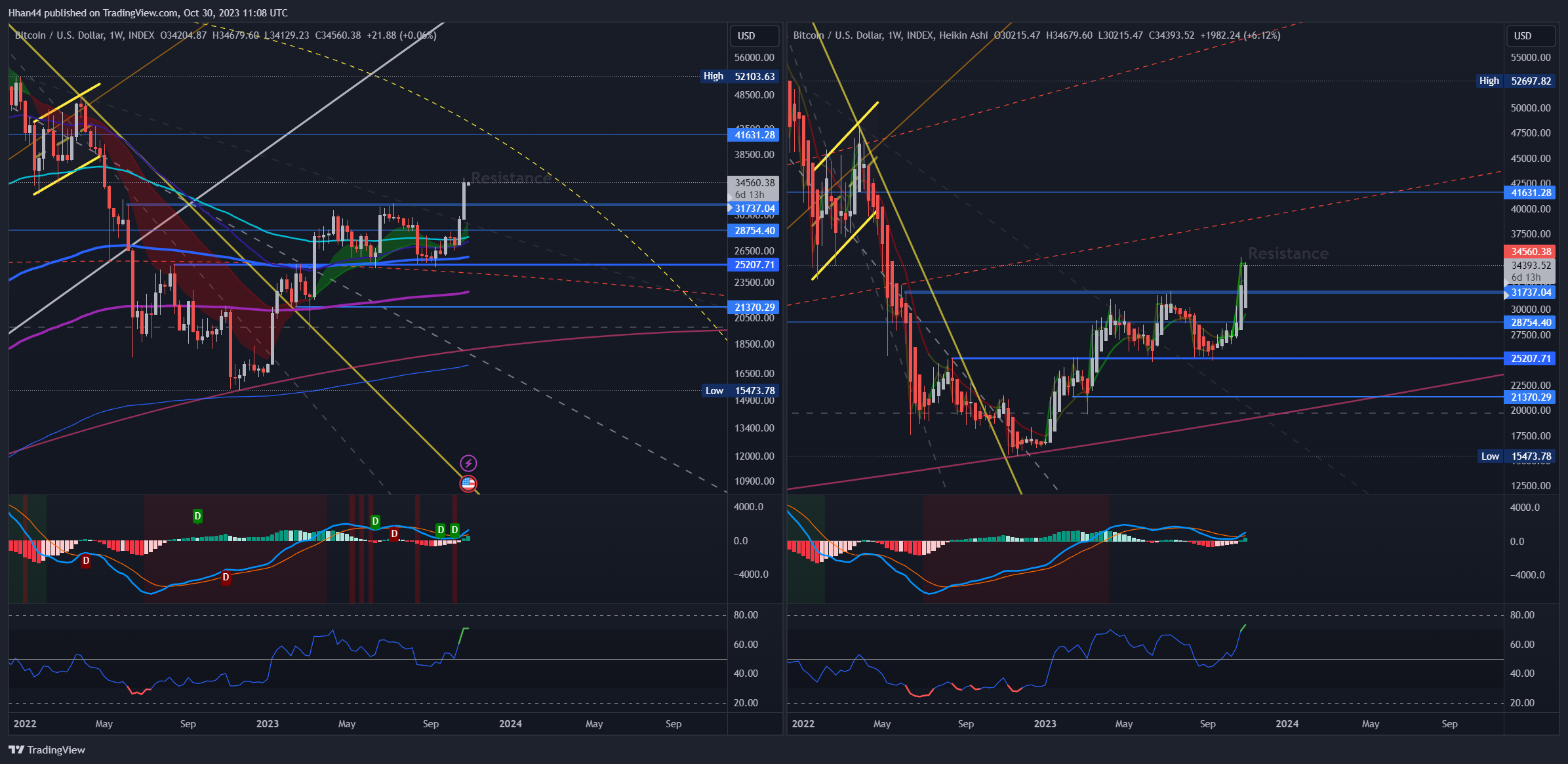Viewport: 1568px width, 764px height.
Task: Click the 20.00 RSI axis value on left chart
Action: (x=746, y=703)
